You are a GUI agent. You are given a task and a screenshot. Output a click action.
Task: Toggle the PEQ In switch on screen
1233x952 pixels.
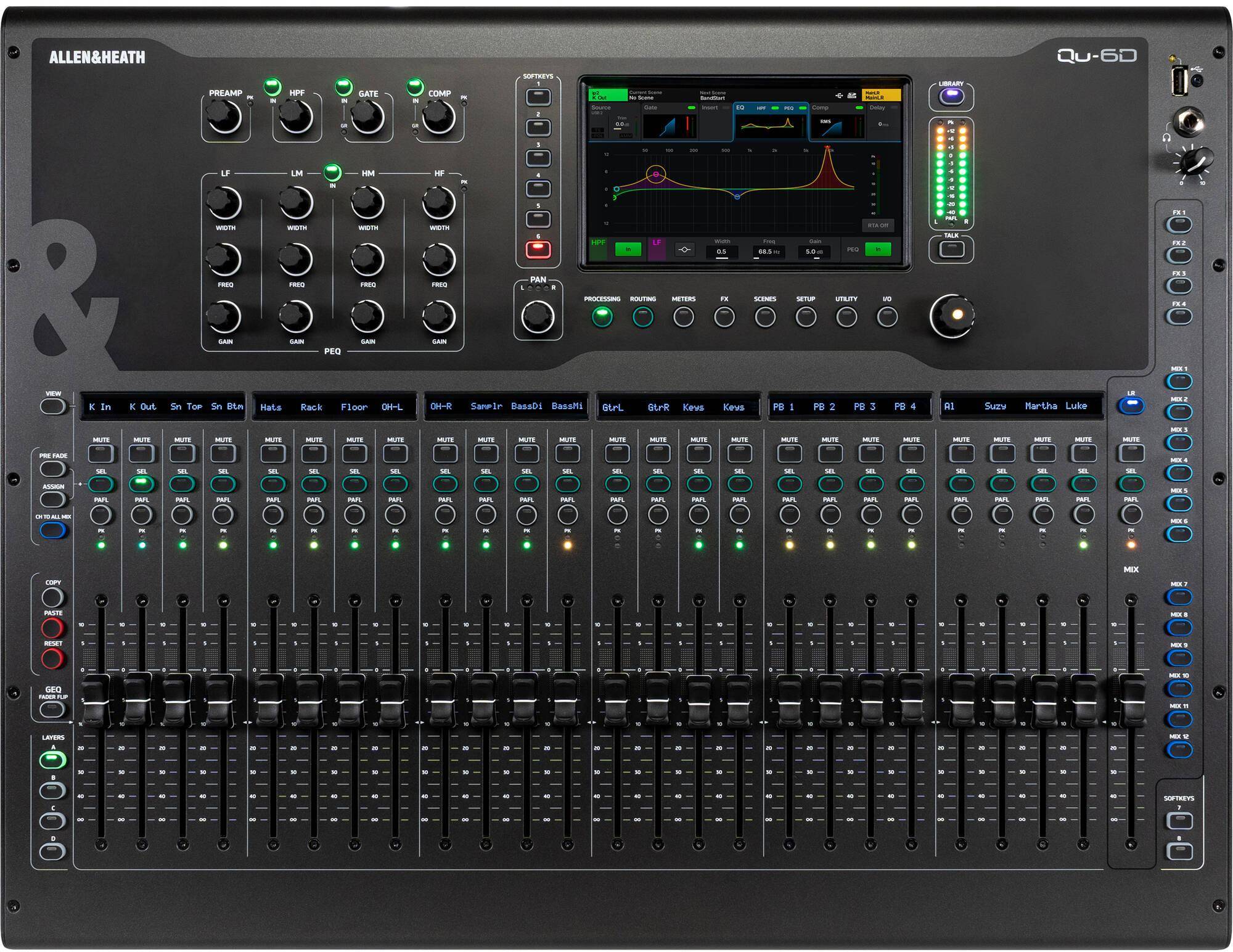pyautogui.click(x=878, y=249)
